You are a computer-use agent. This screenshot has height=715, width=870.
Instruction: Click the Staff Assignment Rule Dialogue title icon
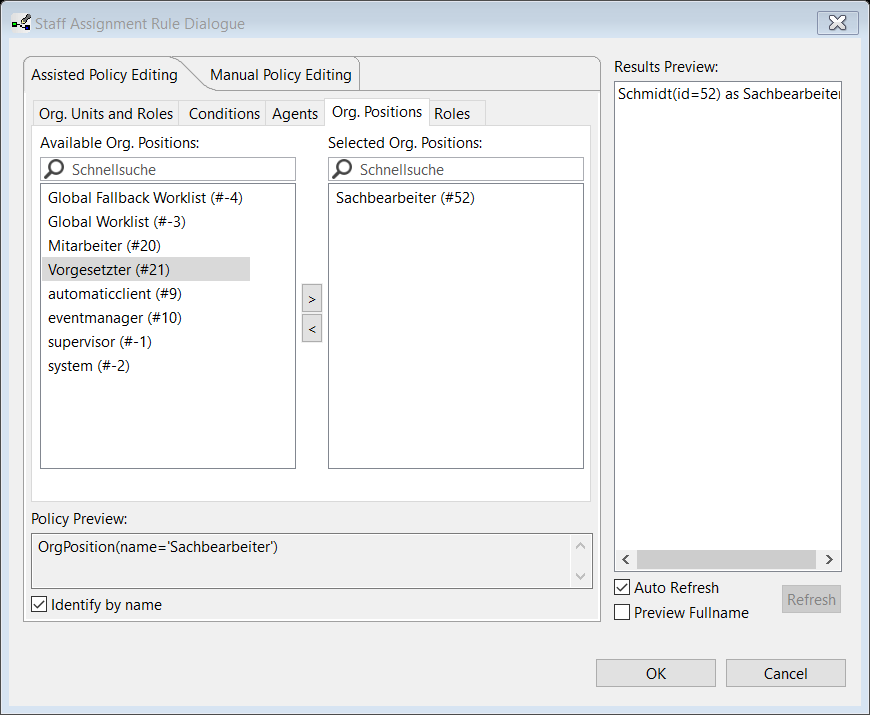click(20, 23)
